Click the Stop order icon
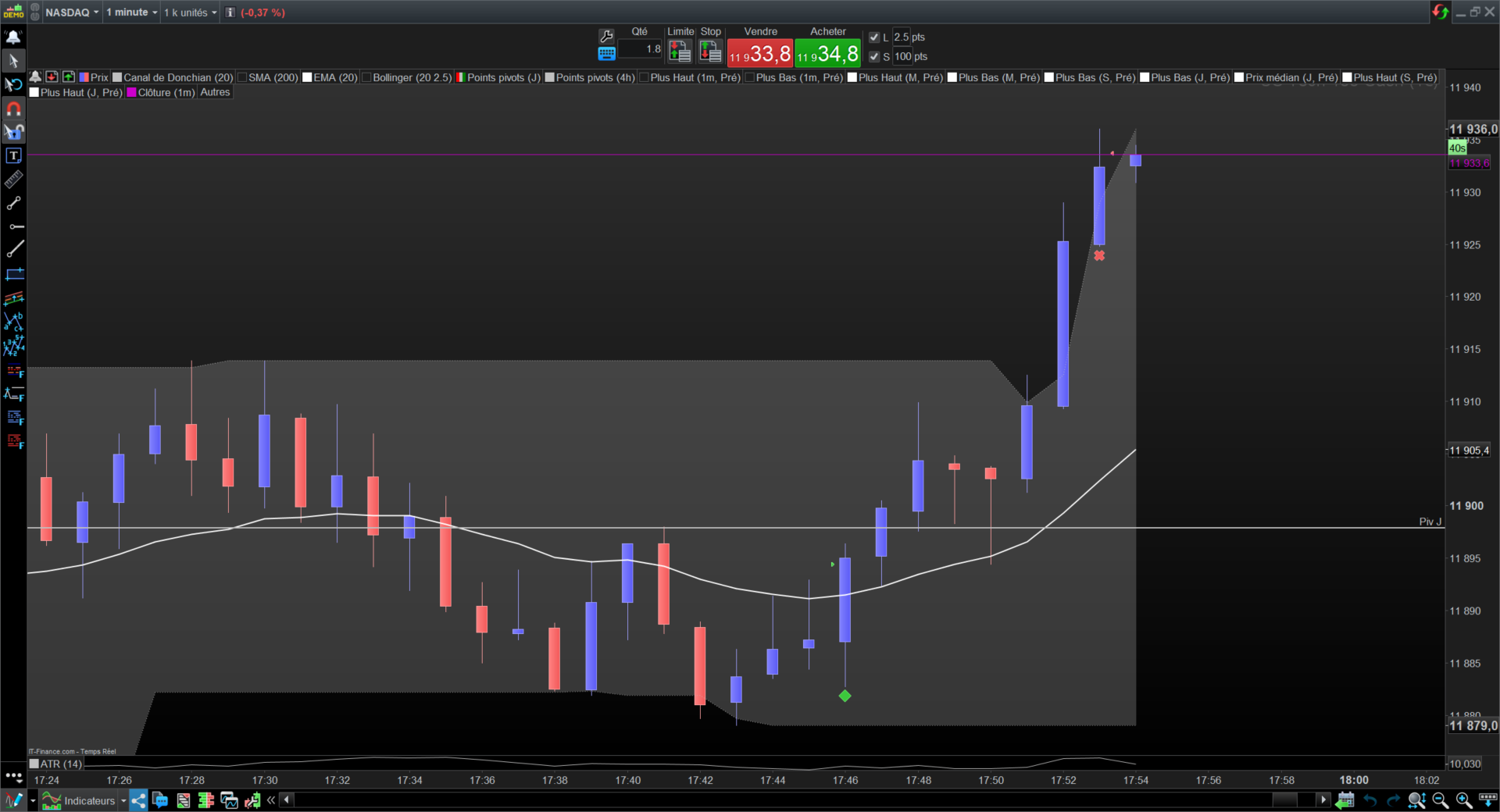Viewport: 1500px width, 812px height. tap(710, 52)
